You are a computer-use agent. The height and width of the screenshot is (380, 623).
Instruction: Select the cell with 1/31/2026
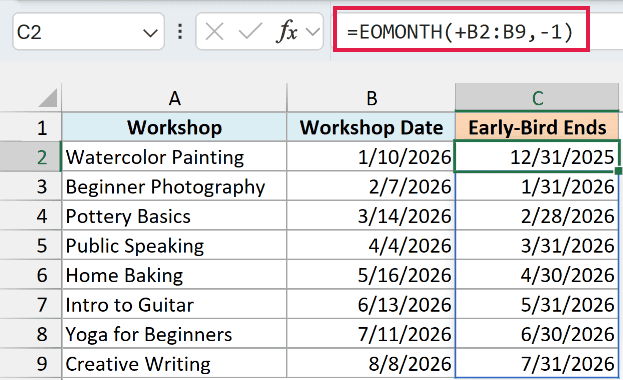(537, 186)
